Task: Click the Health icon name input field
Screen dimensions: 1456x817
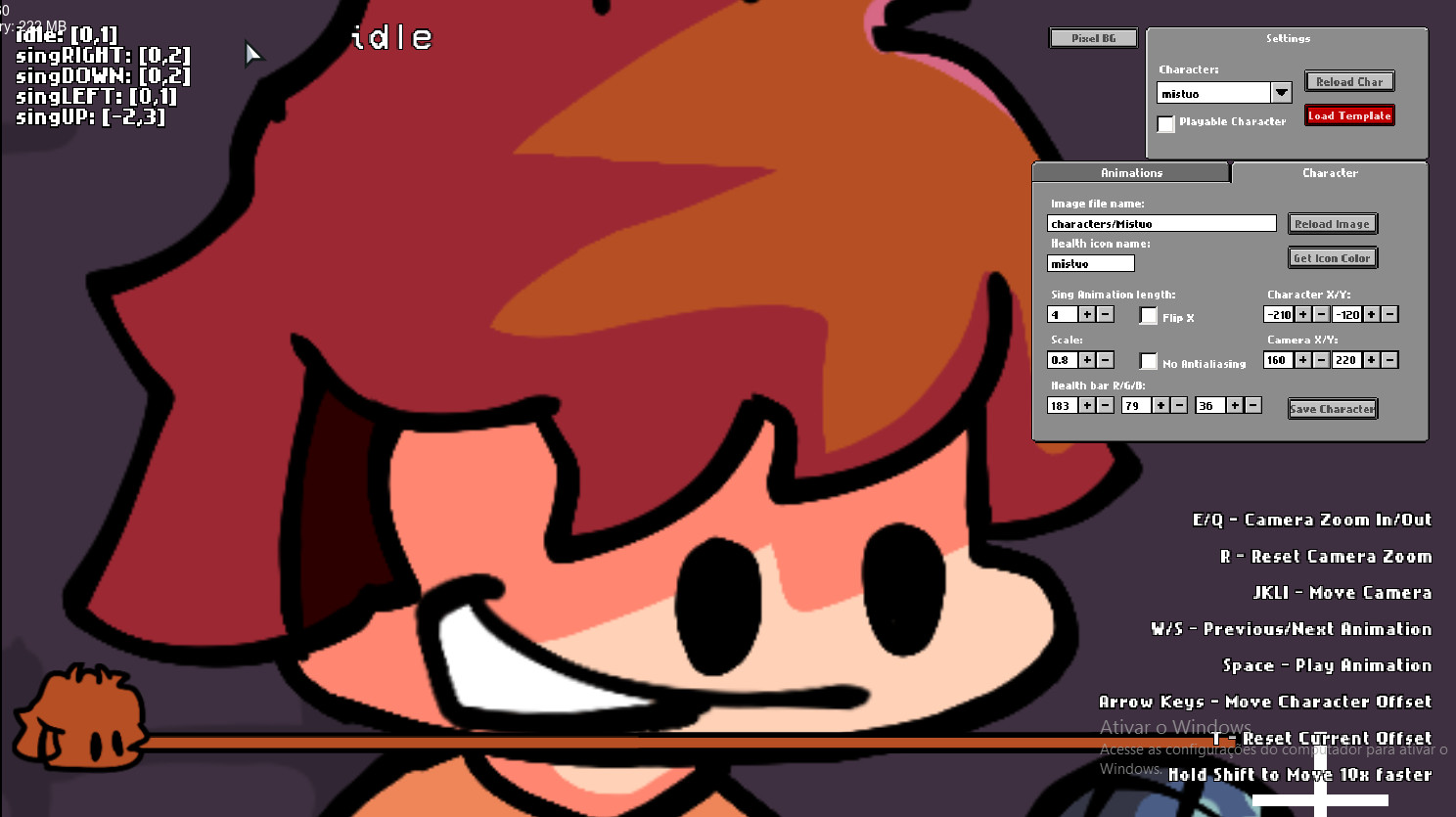Action: pos(1090,263)
